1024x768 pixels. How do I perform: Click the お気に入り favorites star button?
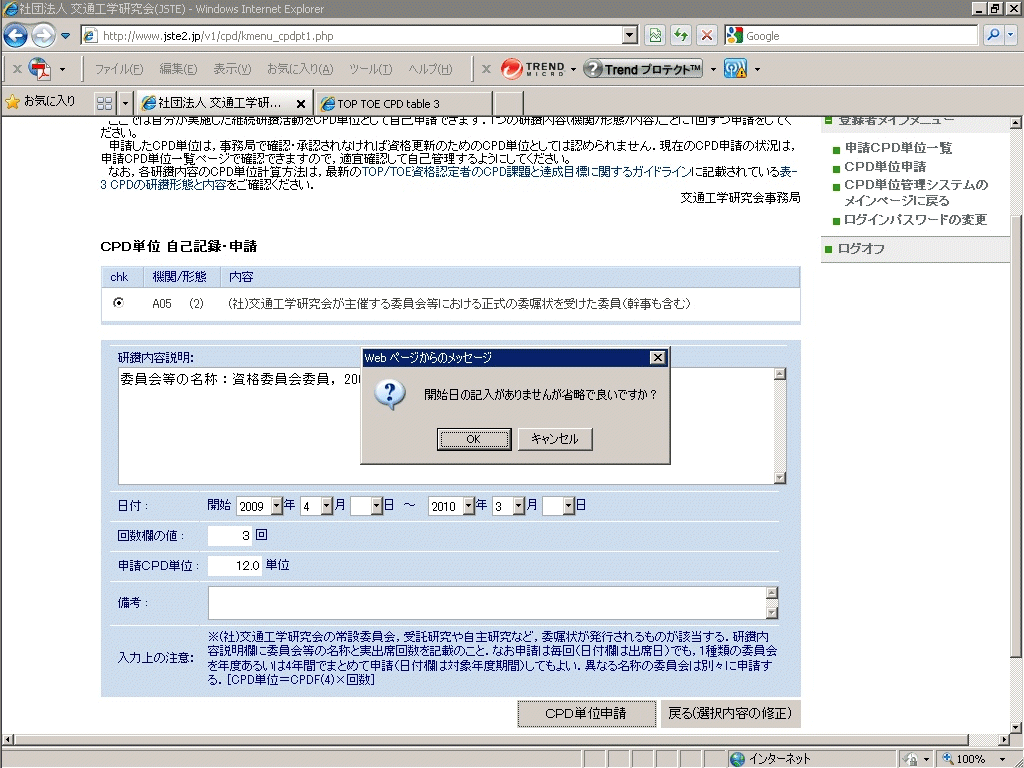[x=40, y=101]
